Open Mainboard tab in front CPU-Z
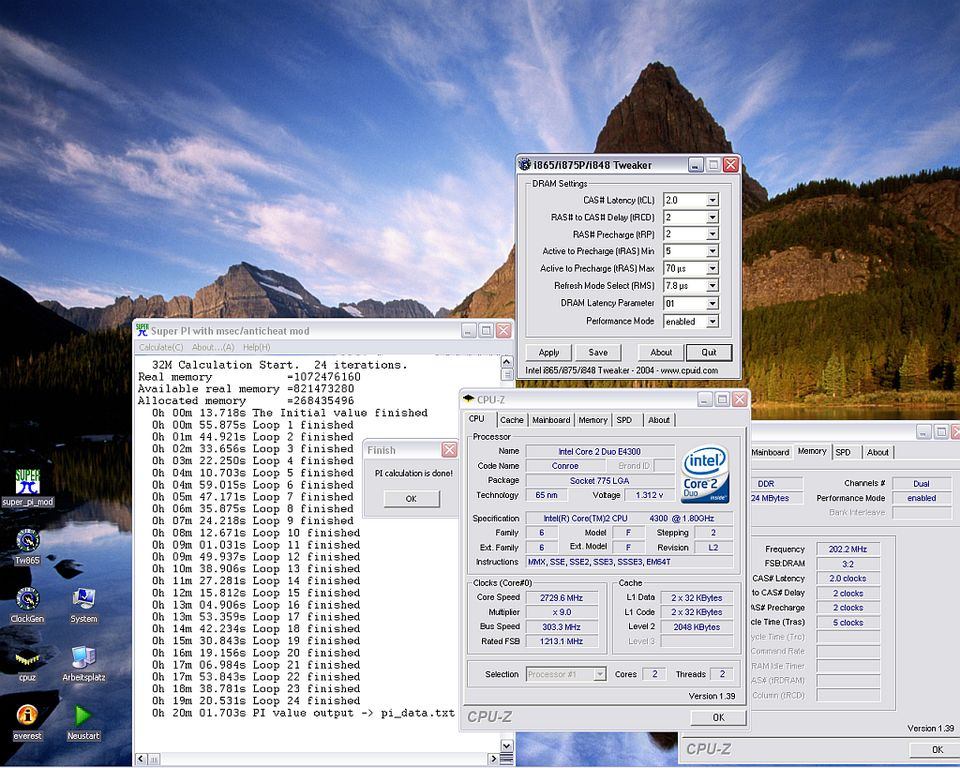960x768 pixels. [551, 420]
